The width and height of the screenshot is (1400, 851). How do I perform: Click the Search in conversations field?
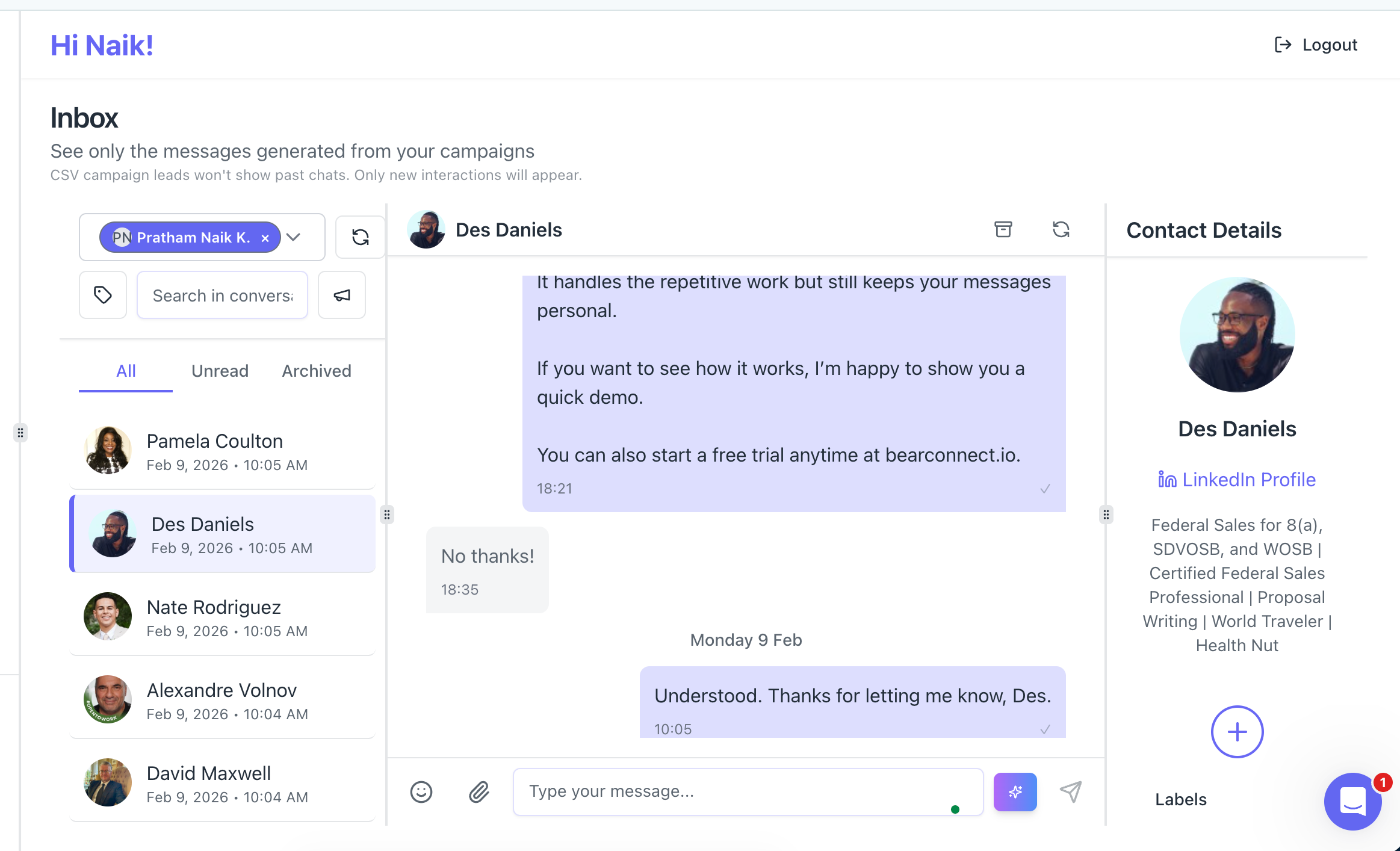coord(222,296)
